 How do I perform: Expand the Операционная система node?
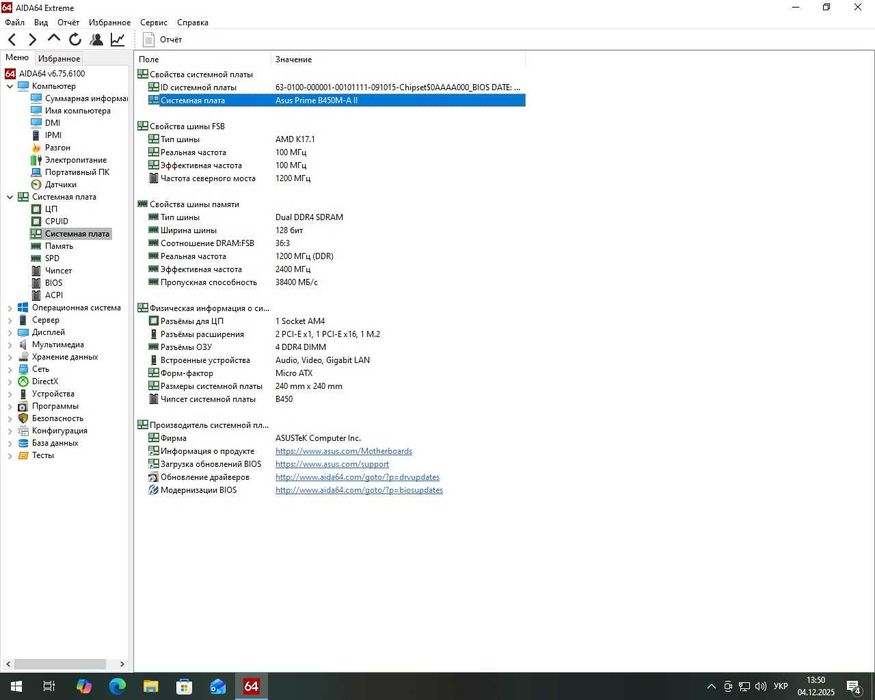(x=9, y=308)
